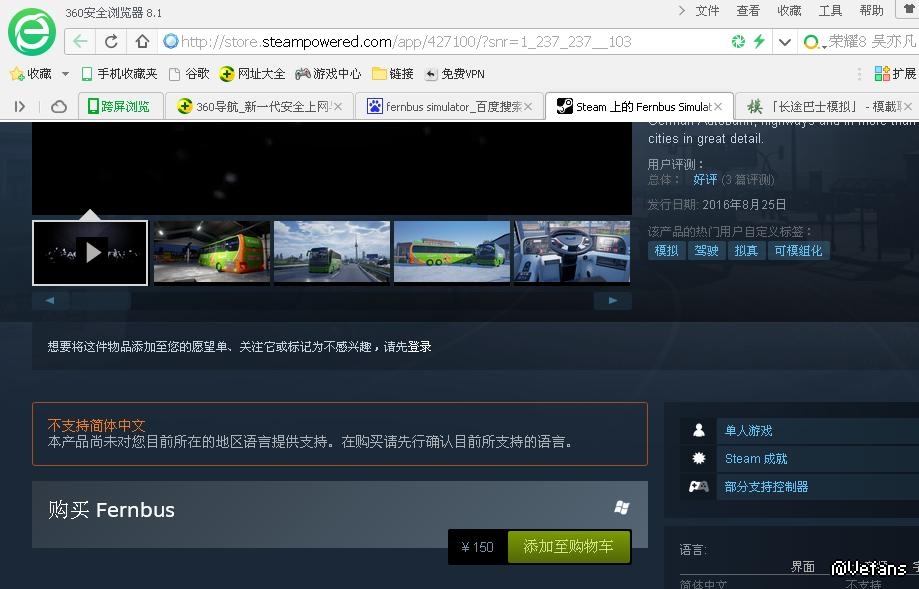Expand the address bar history dropdown arrow
The image size is (919, 589).
click(785, 42)
